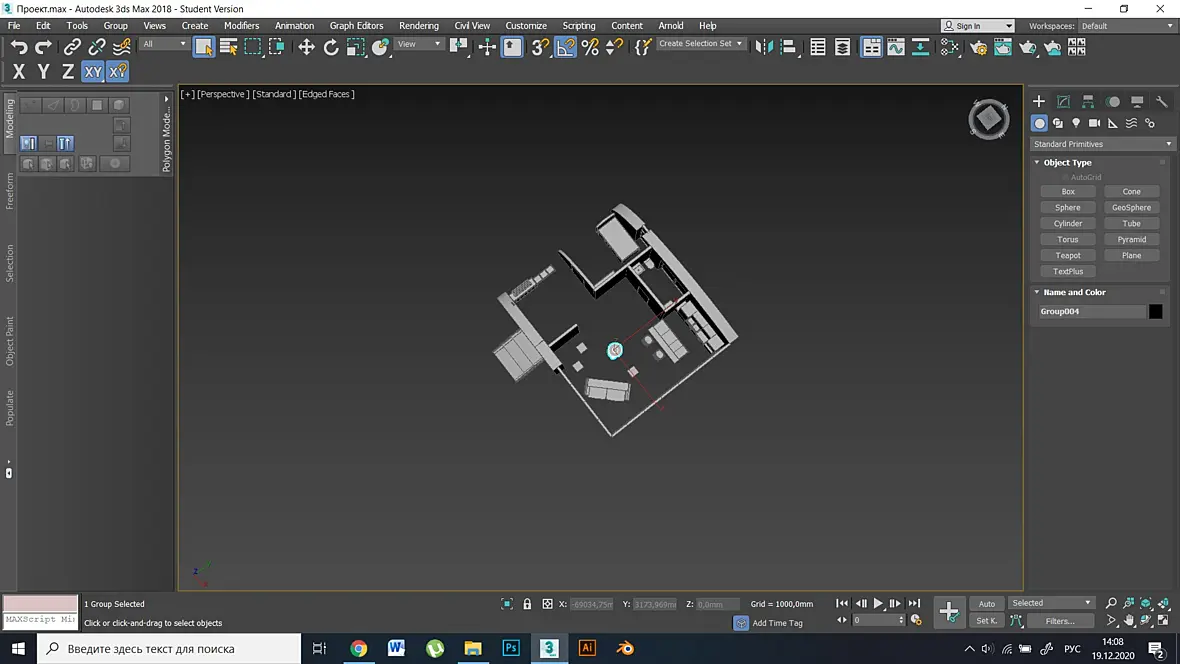Open the Create Selection Set dropdown
1180x664 pixels.
(700, 44)
